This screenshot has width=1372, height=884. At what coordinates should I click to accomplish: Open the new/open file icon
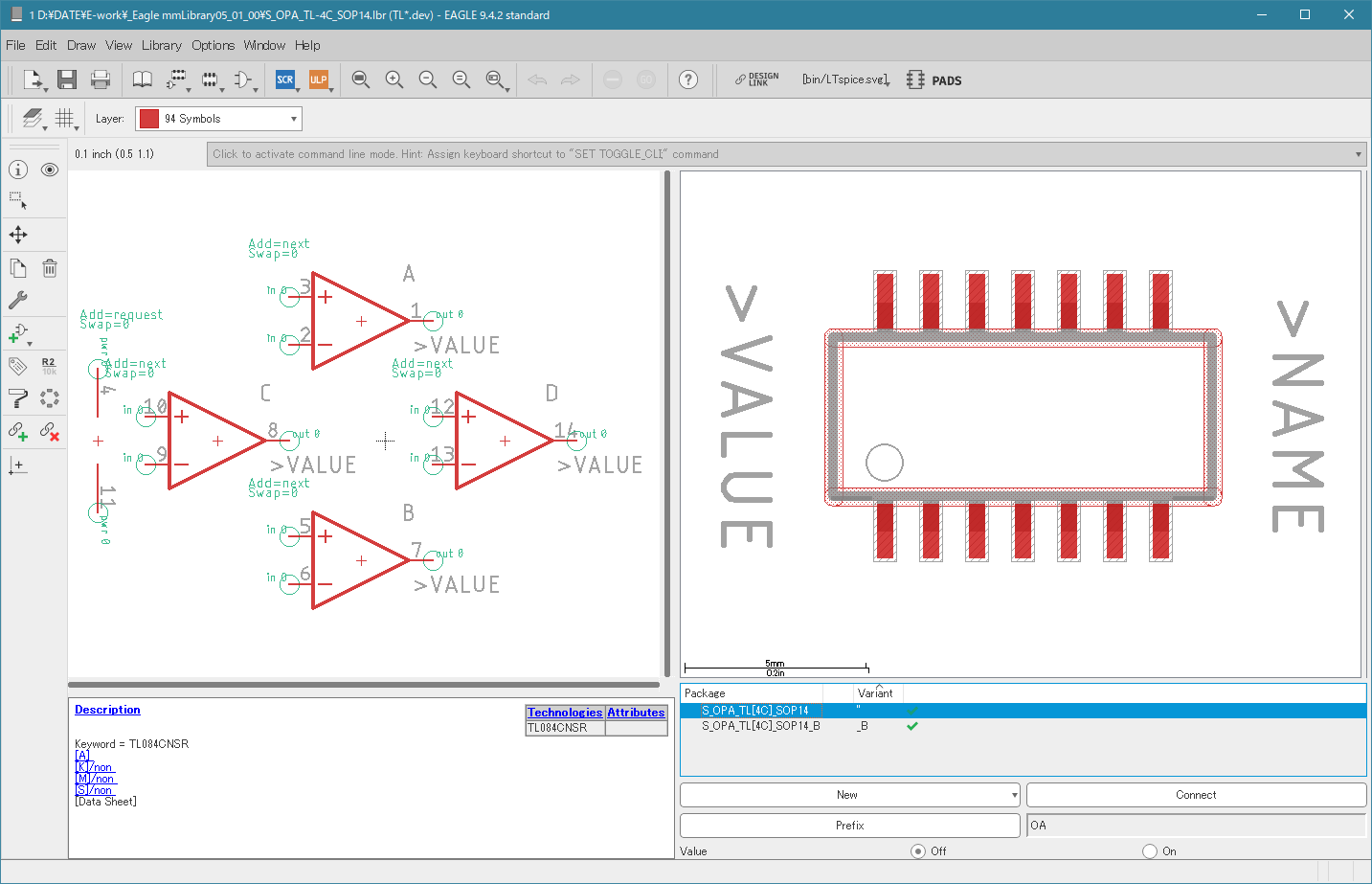tap(34, 79)
